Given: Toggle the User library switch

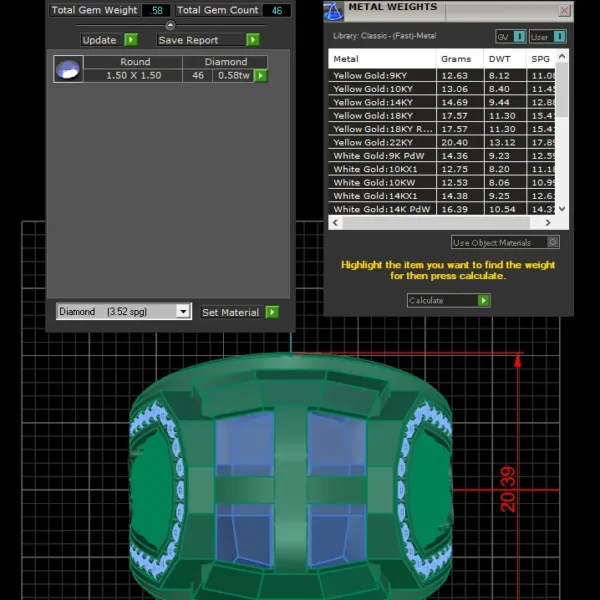Looking at the screenshot, I should pyautogui.click(x=559, y=37).
